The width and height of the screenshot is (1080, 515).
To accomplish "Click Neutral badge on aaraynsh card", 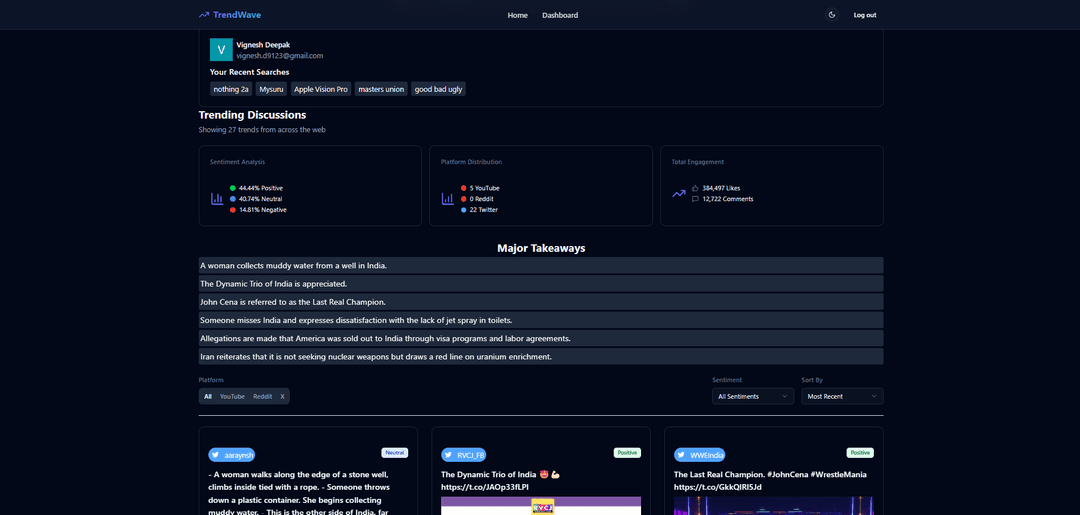I will coord(395,453).
